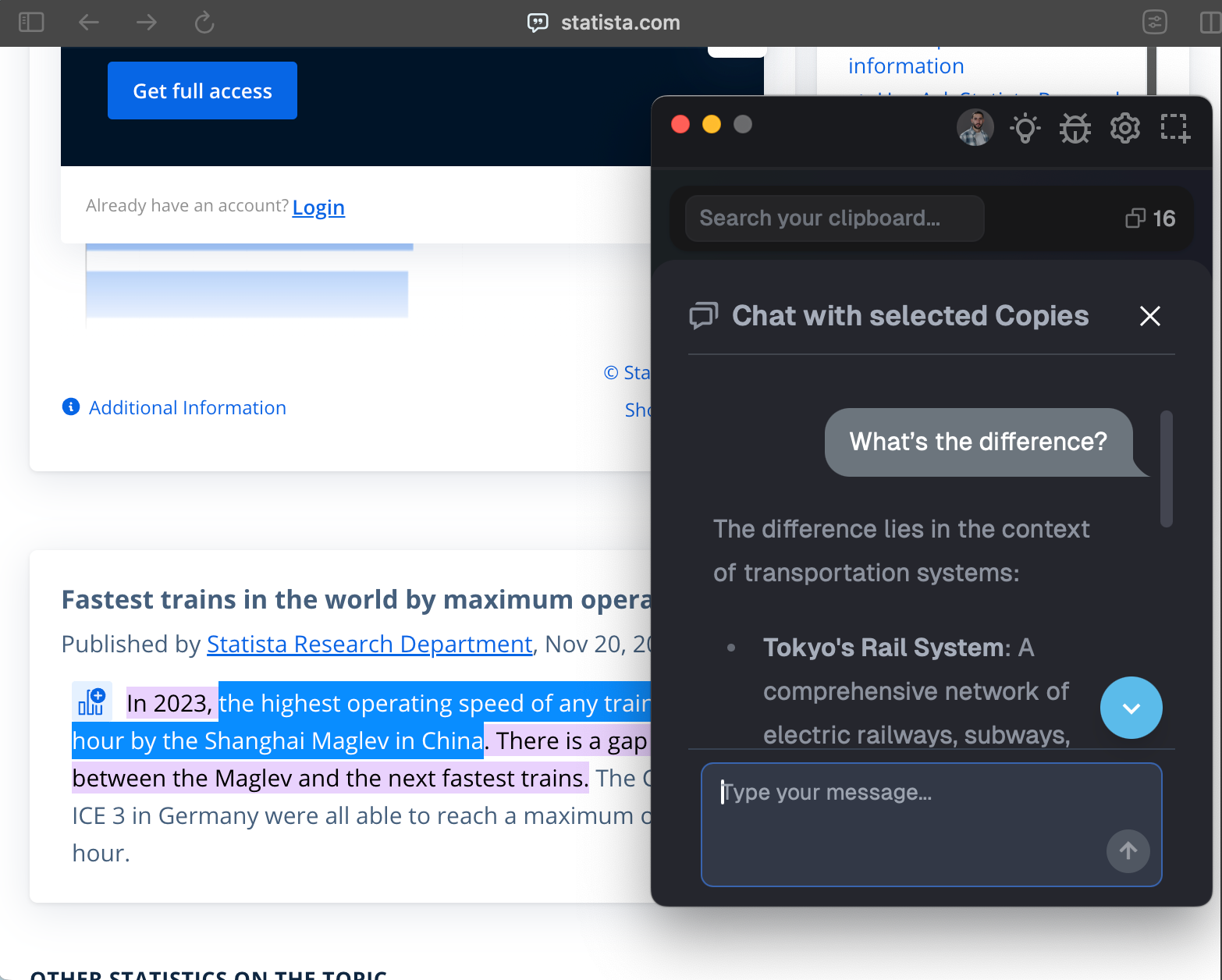
Task: Click the scroll-to-bottom chevron button
Action: [1131, 708]
